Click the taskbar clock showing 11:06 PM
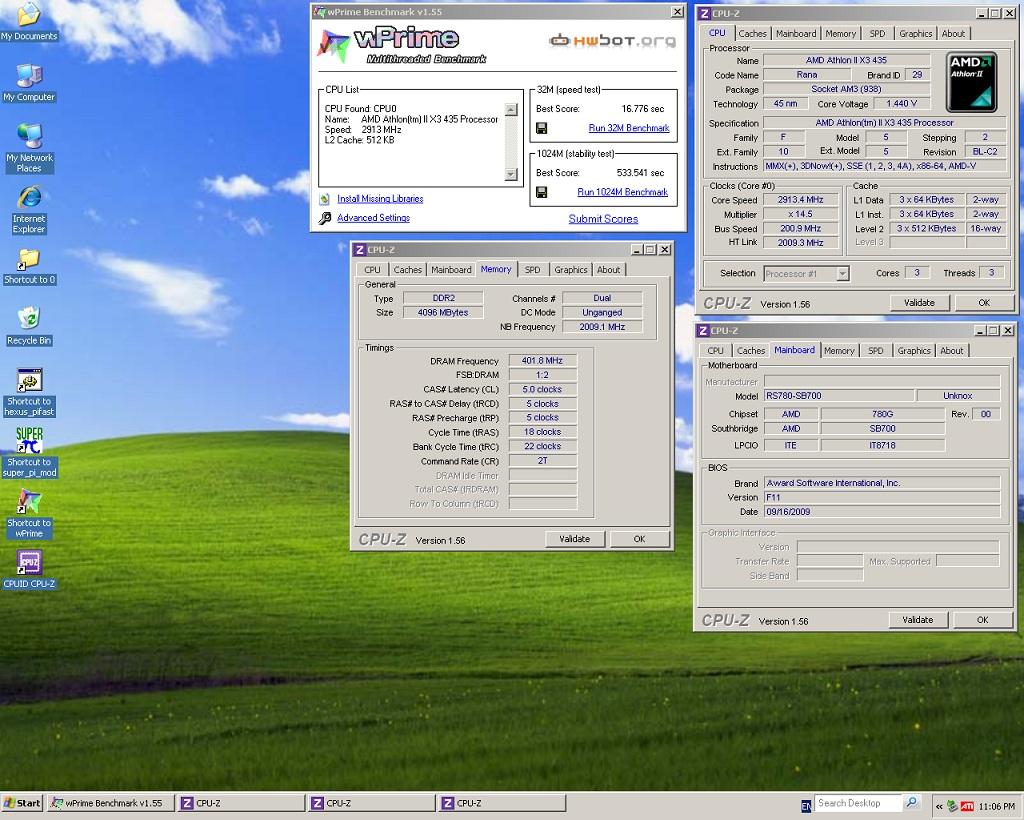The width and height of the screenshot is (1024, 820). coord(997,806)
